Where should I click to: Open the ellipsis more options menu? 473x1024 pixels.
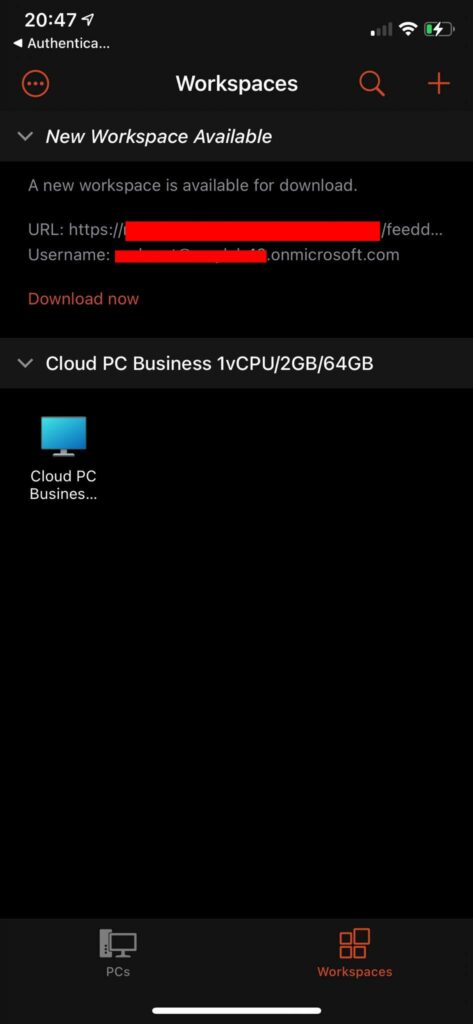35,84
